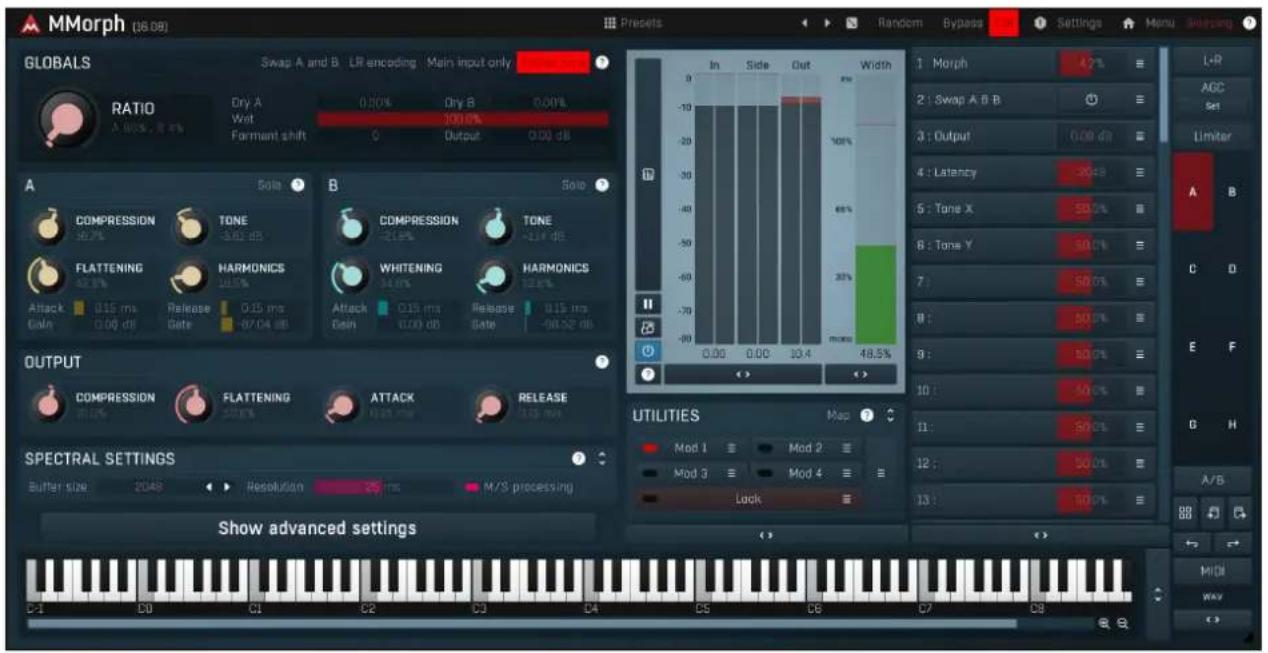The width and height of the screenshot is (1268, 653).
Task: Zoom in on the keyboard
Action: tap(1104, 623)
